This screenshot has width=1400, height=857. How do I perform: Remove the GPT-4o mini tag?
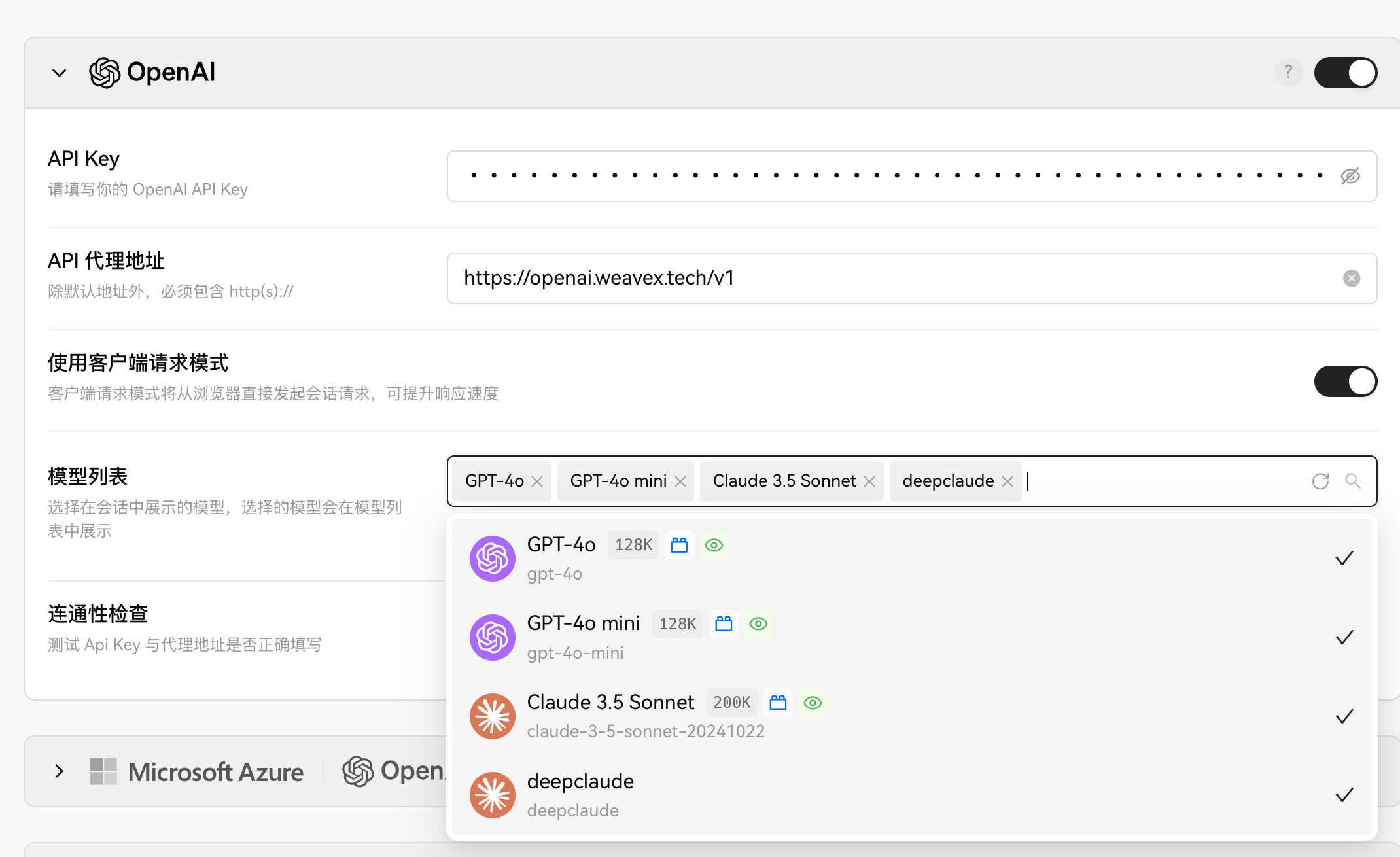click(680, 481)
